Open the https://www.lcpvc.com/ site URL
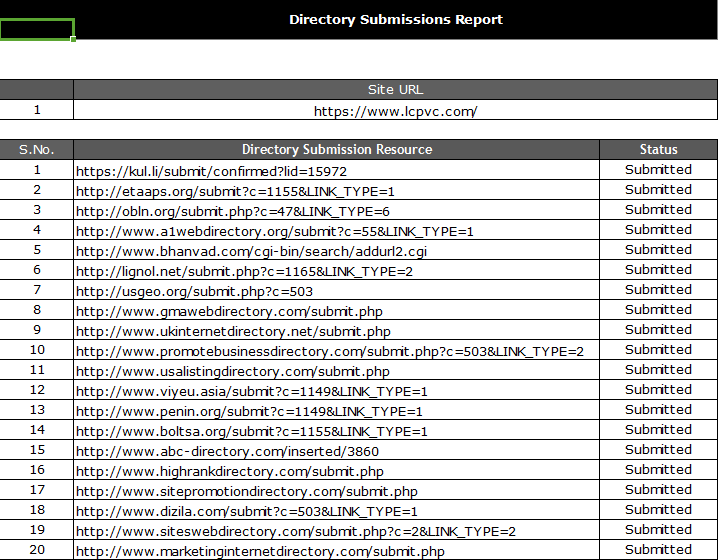 [396, 111]
